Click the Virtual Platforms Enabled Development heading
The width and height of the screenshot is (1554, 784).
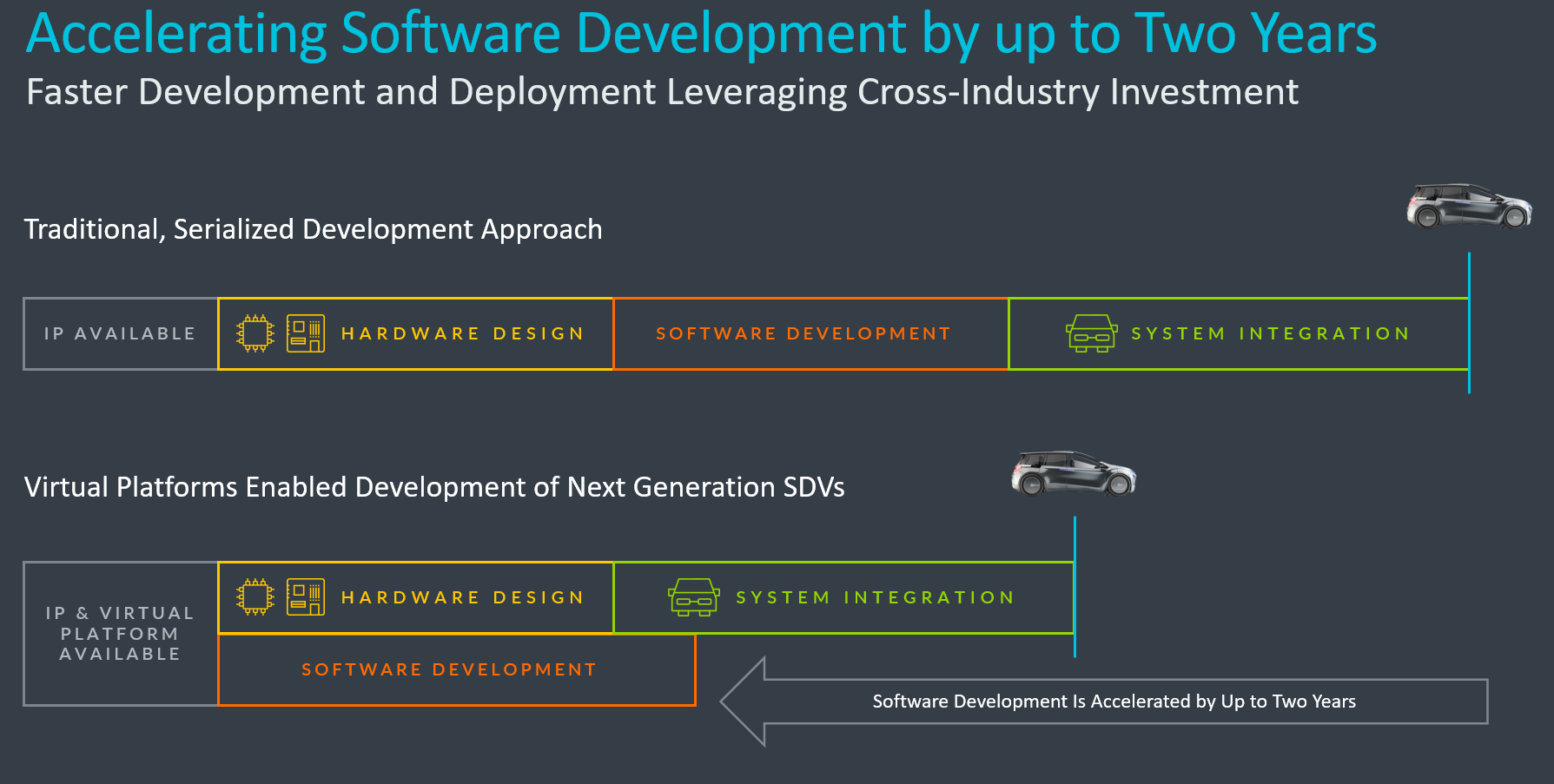point(434,487)
